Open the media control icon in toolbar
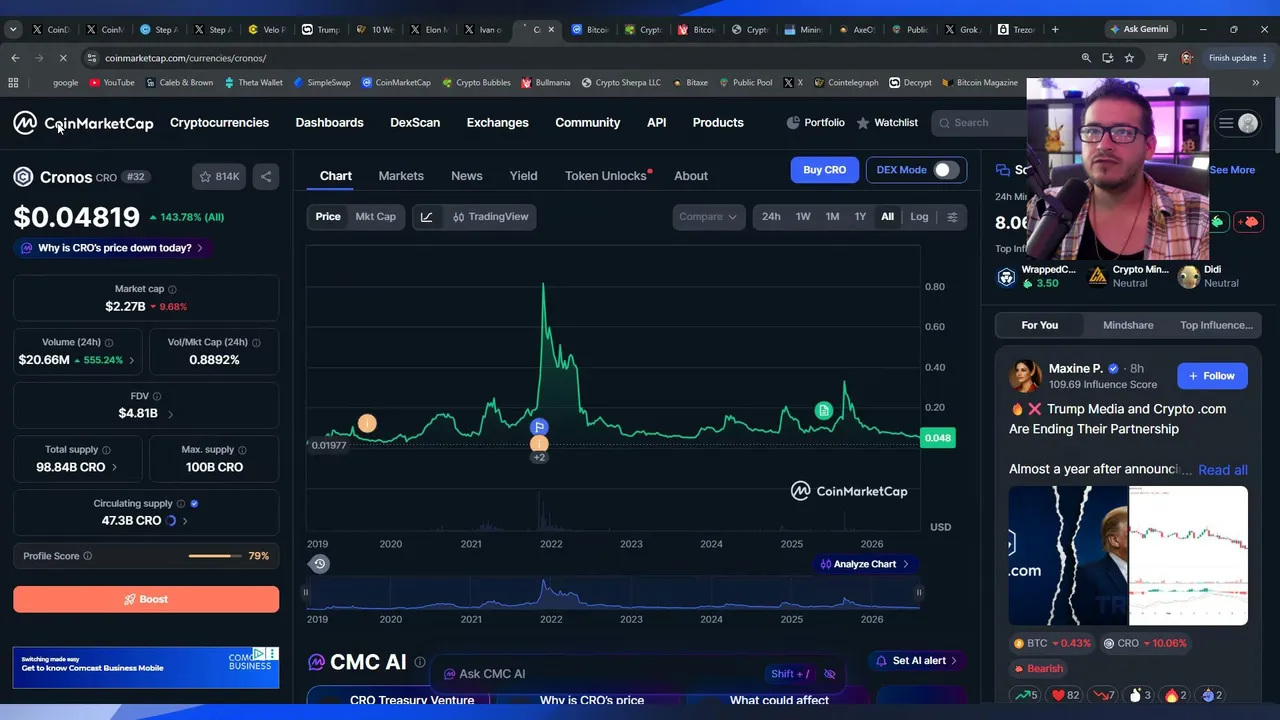The image size is (1280, 720). 1162,58
